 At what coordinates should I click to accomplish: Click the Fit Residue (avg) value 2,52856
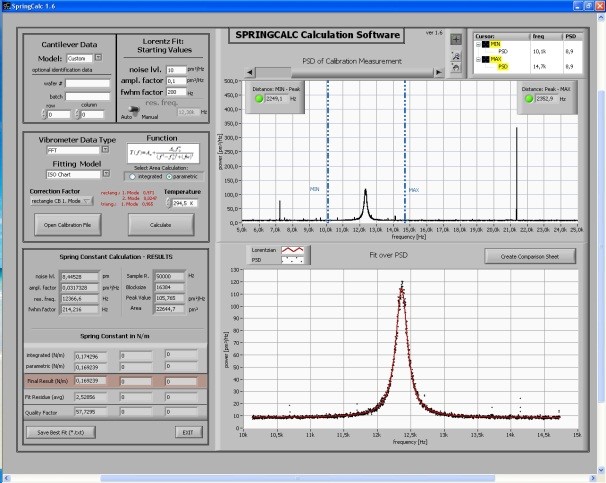tap(91, 397)
